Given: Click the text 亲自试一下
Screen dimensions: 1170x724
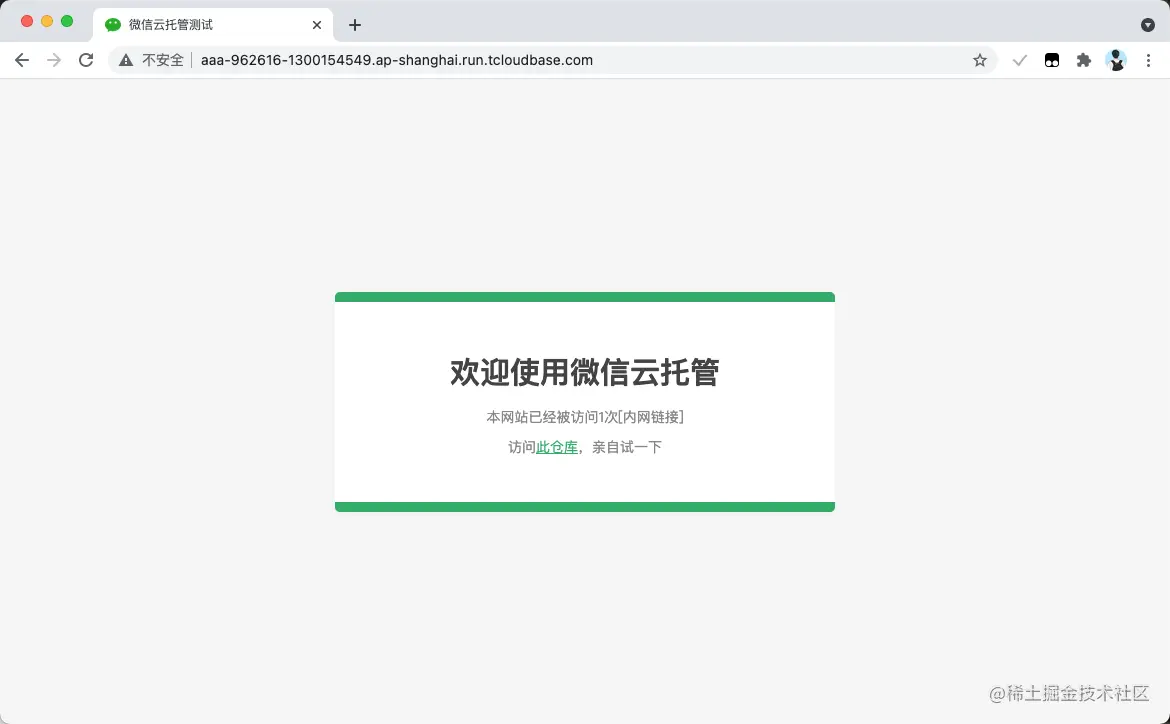Looking at the screenshot, I should coord(627,447).
